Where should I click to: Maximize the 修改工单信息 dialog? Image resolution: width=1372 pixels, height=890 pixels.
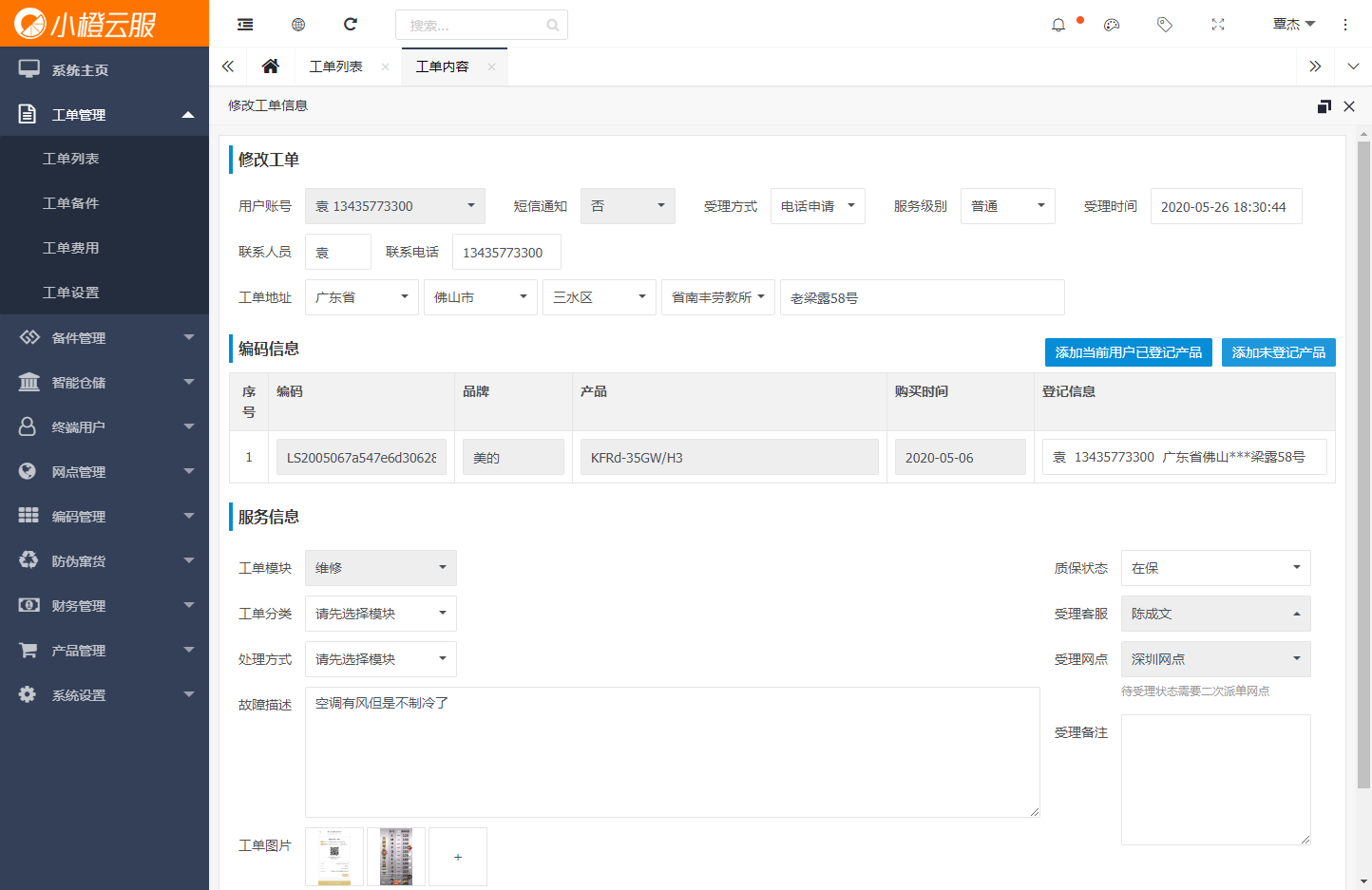pos(1324,106)
